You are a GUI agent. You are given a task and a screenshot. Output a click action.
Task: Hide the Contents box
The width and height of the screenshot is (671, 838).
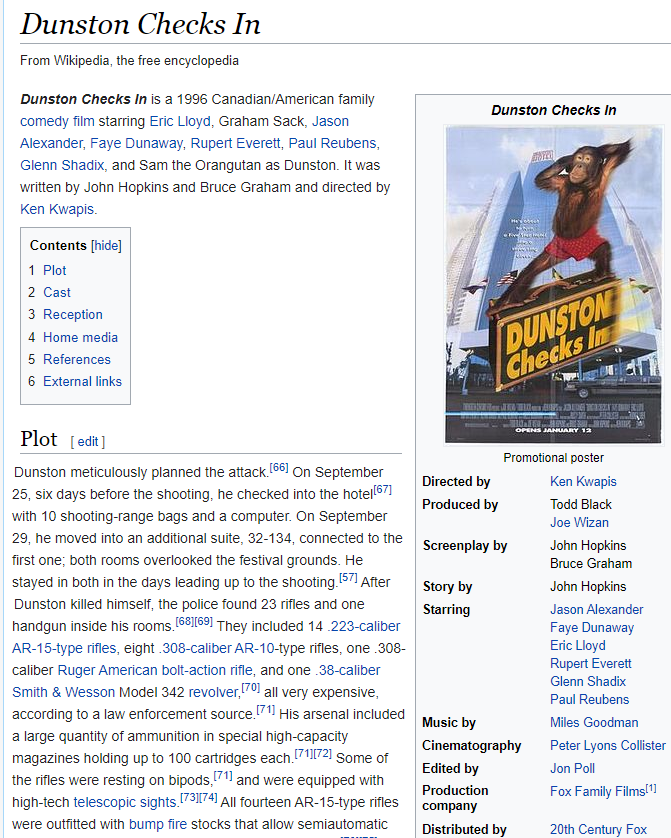tap(106, 245)
